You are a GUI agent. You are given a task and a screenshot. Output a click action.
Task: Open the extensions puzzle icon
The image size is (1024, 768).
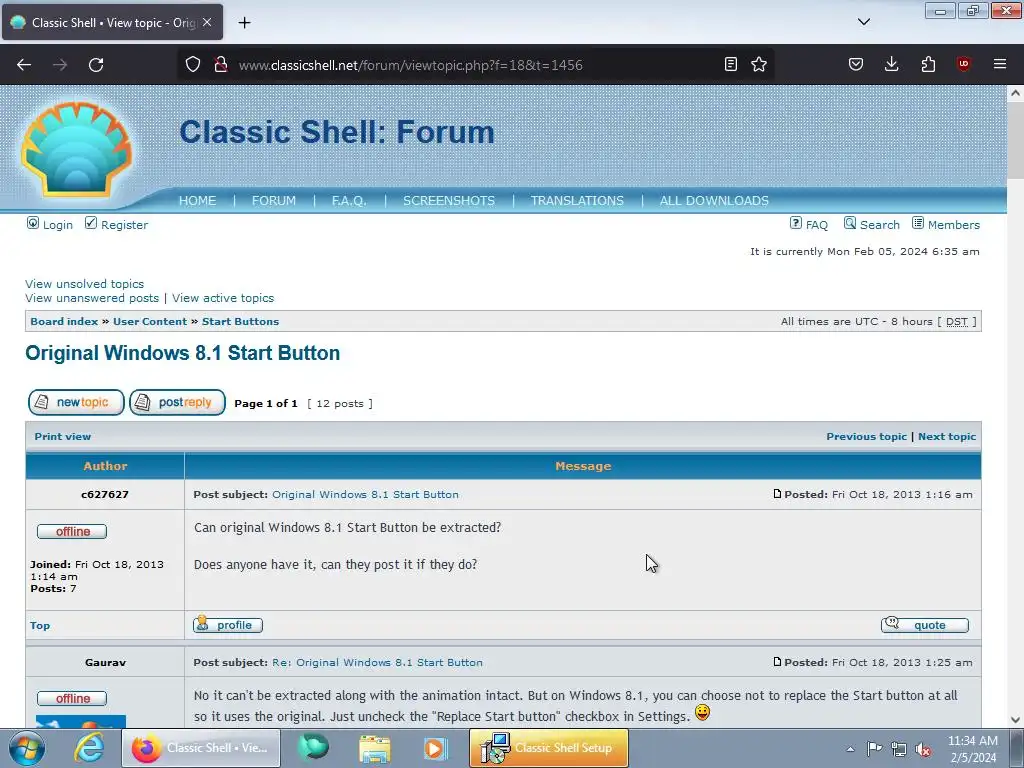(x=928, y=64)
